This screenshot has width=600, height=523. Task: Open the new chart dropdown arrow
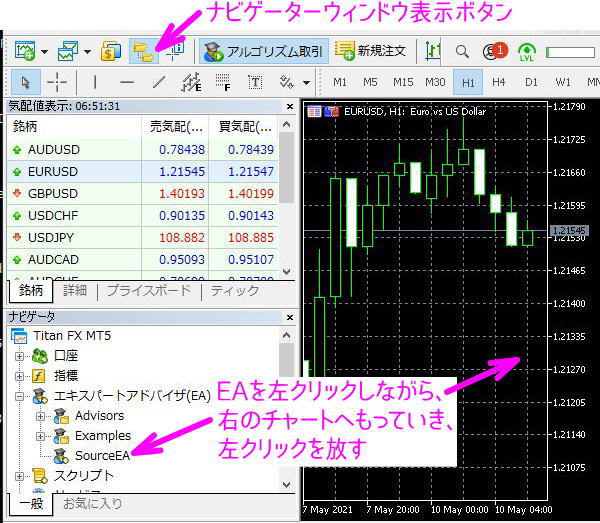tap(44, 52)
